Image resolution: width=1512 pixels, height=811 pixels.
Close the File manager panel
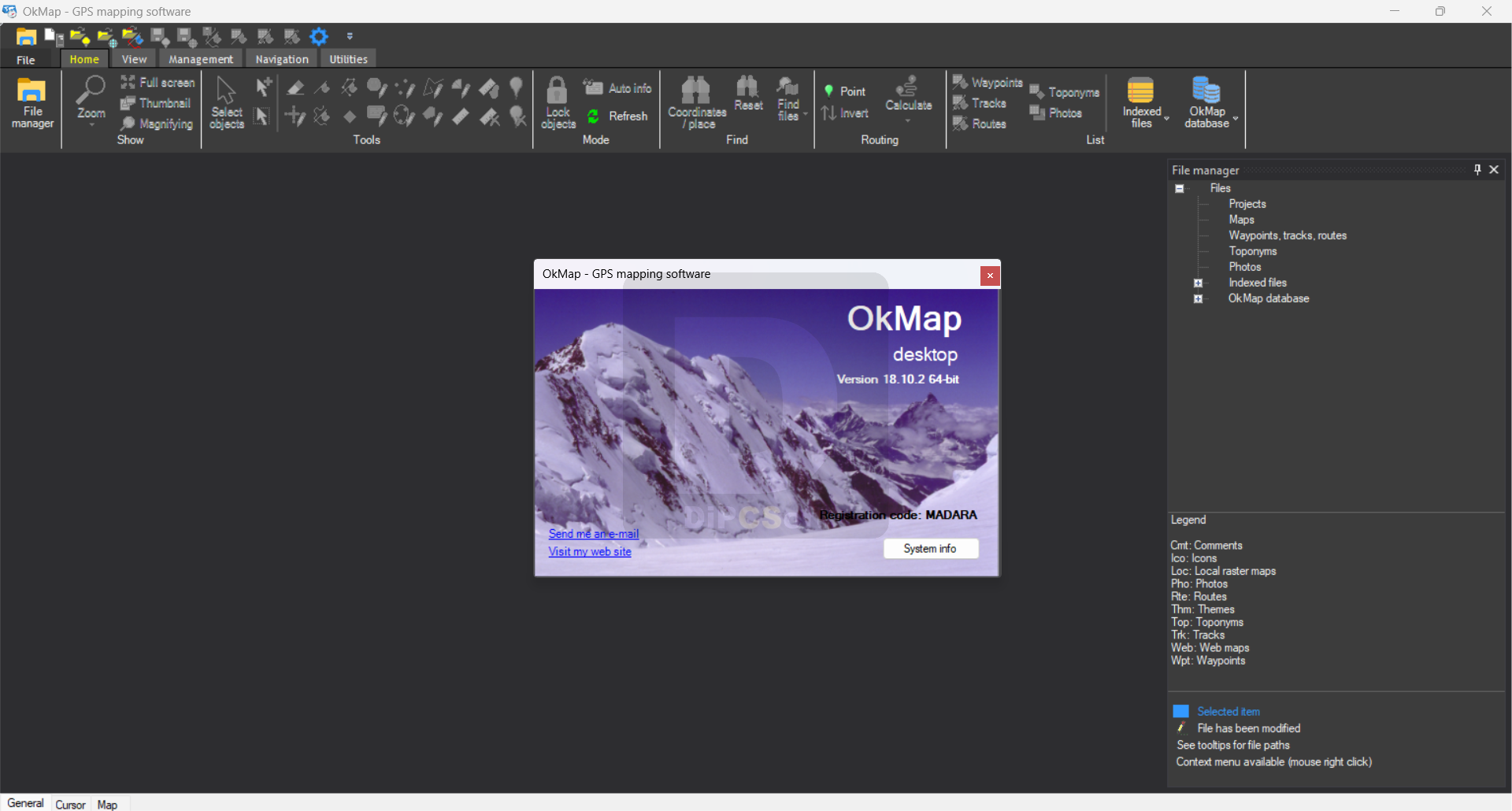pyautogui.click(x=1494, y=170)
